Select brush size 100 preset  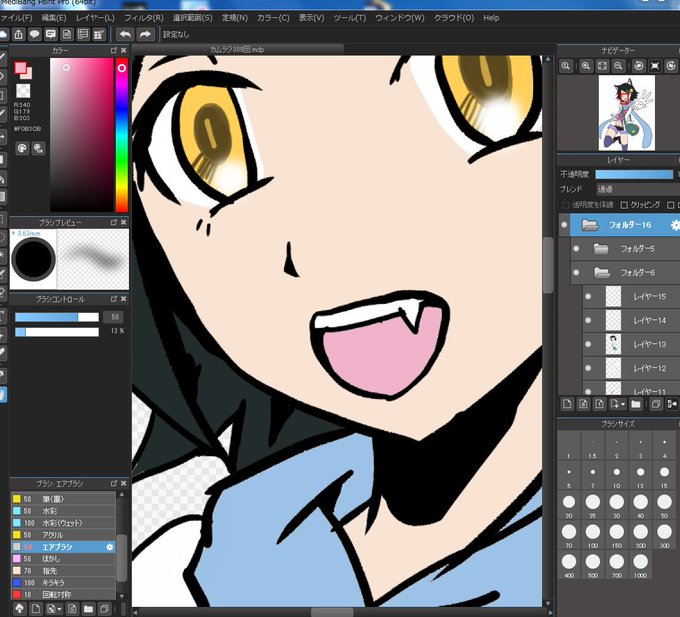(592, 535)
